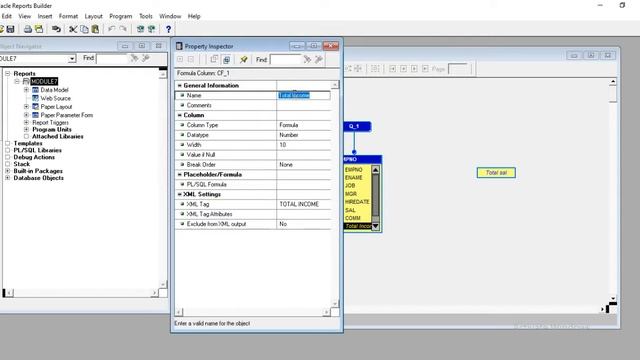Click the Paste clipboard icon
640x360 pixels.
[95, 29]
